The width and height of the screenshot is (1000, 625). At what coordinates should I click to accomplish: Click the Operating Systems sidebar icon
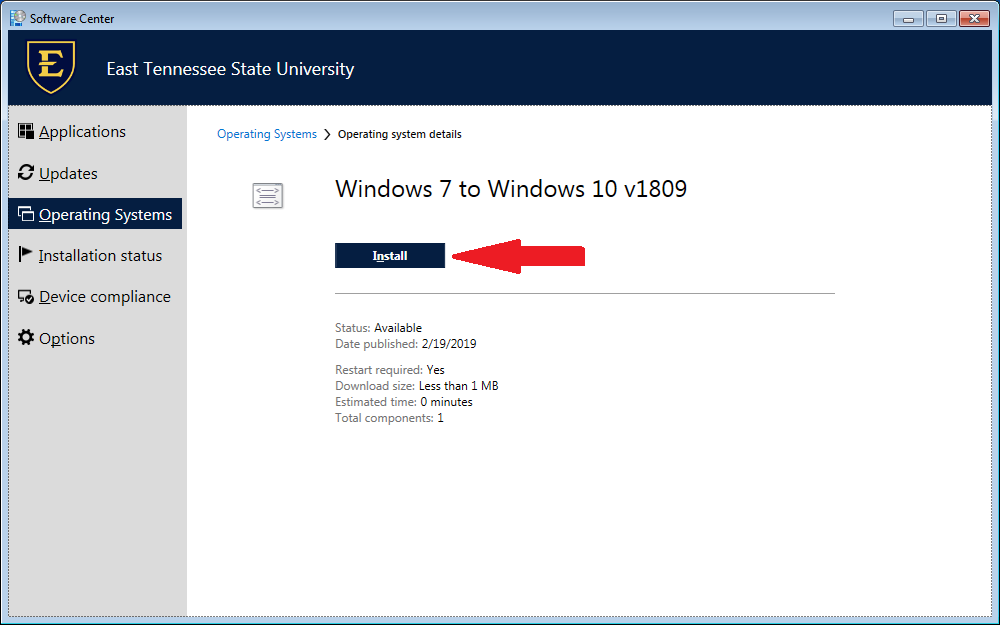(x=26, y=214)
